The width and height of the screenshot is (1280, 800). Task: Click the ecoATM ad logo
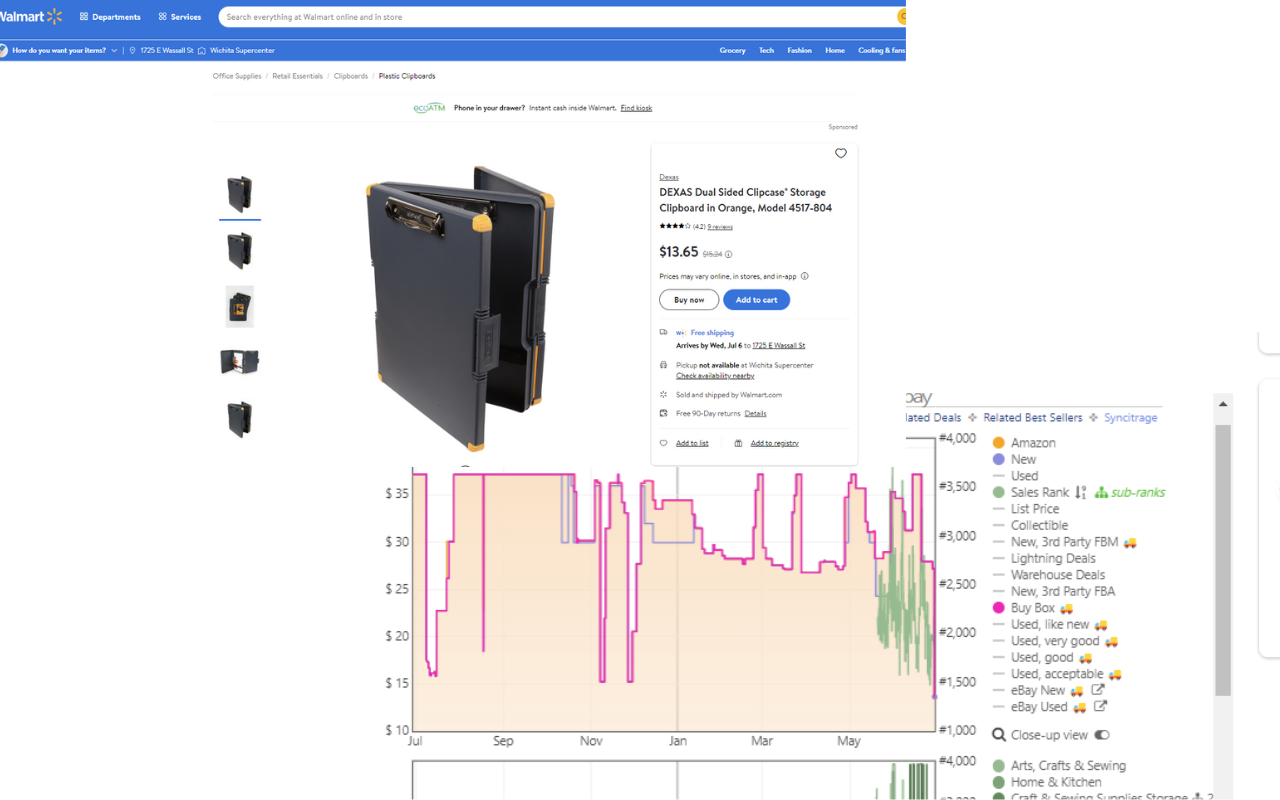coord(429,108)
